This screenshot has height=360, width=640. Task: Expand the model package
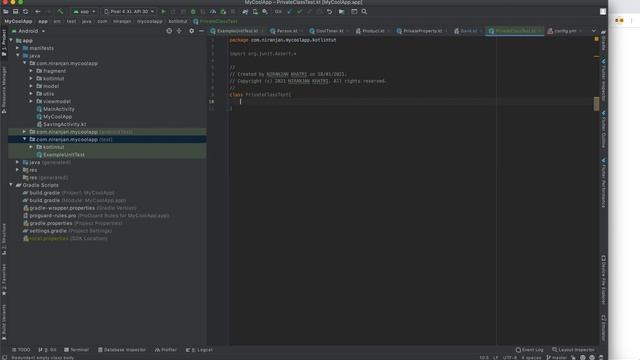[31, 86]
